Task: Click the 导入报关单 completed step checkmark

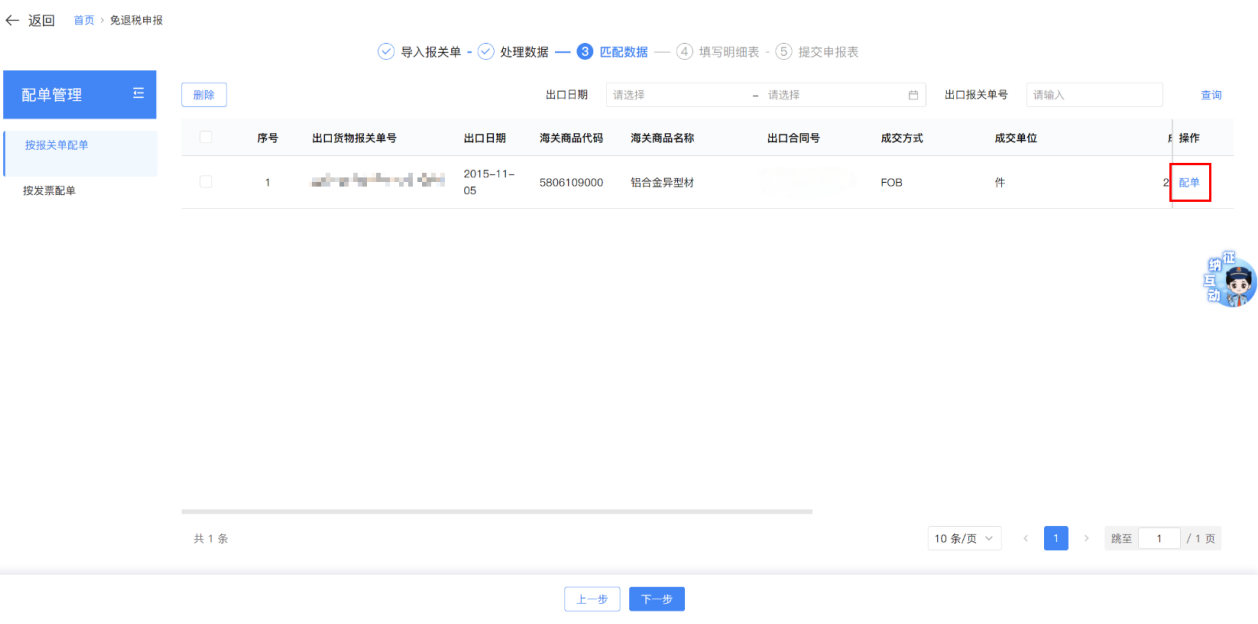Action: click(x=386, y=52)
